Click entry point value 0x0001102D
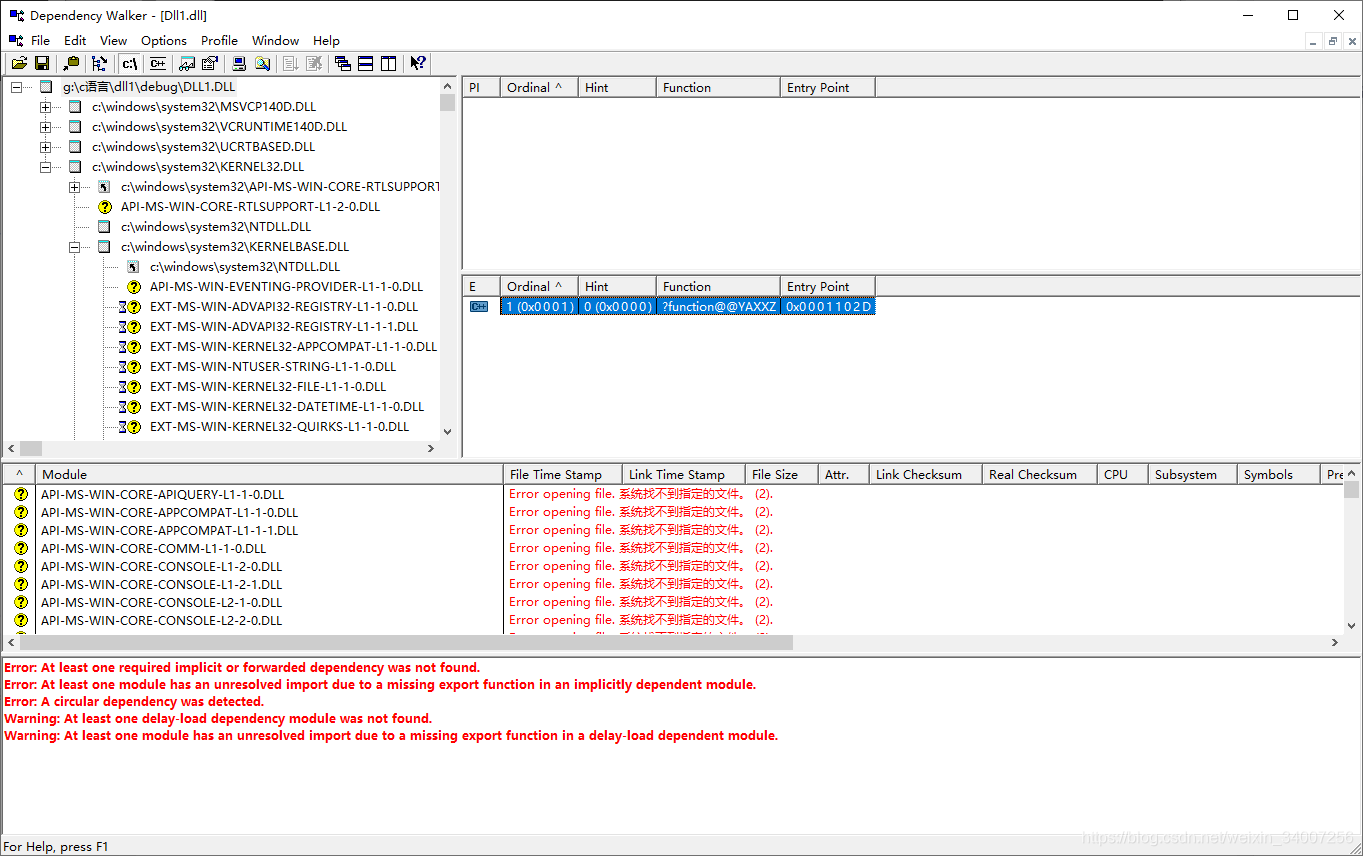The image size is (1363, 856). tap(828, 307)
